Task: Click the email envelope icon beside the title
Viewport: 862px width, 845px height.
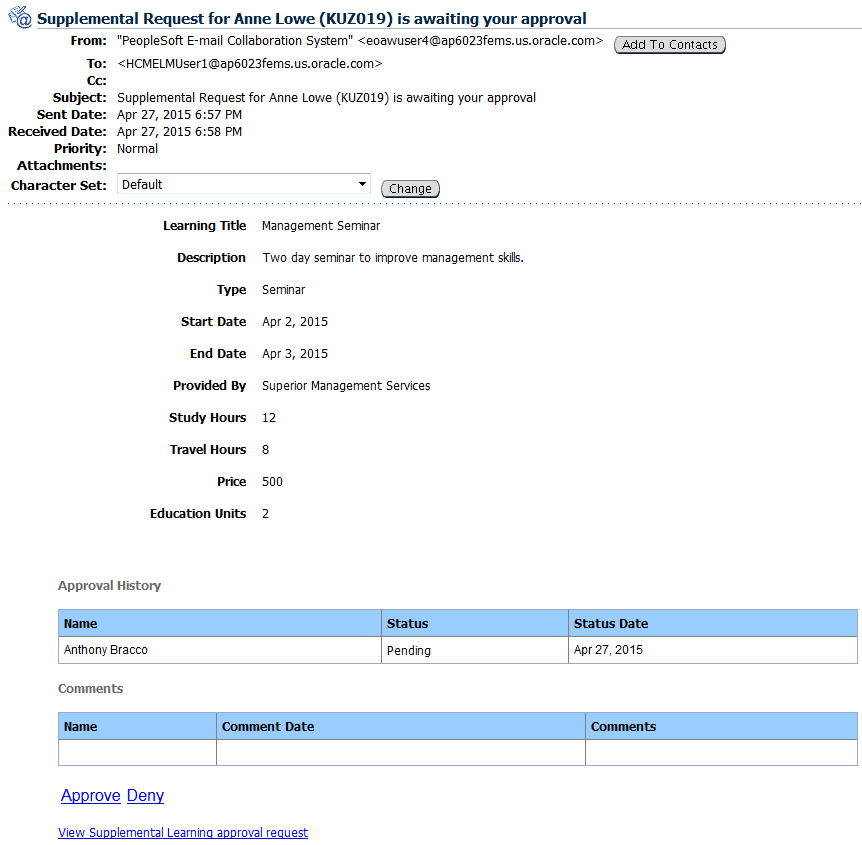Action: (20, 17)
